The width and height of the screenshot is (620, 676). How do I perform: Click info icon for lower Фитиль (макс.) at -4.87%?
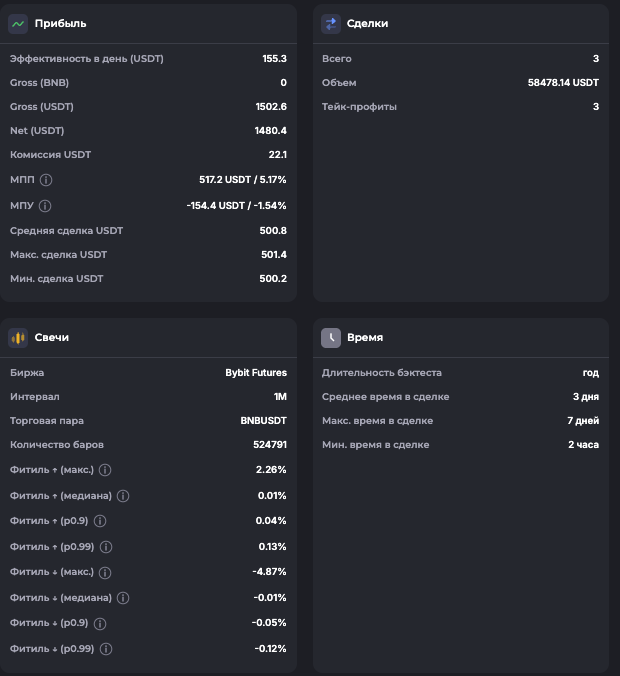coord(106,572)
